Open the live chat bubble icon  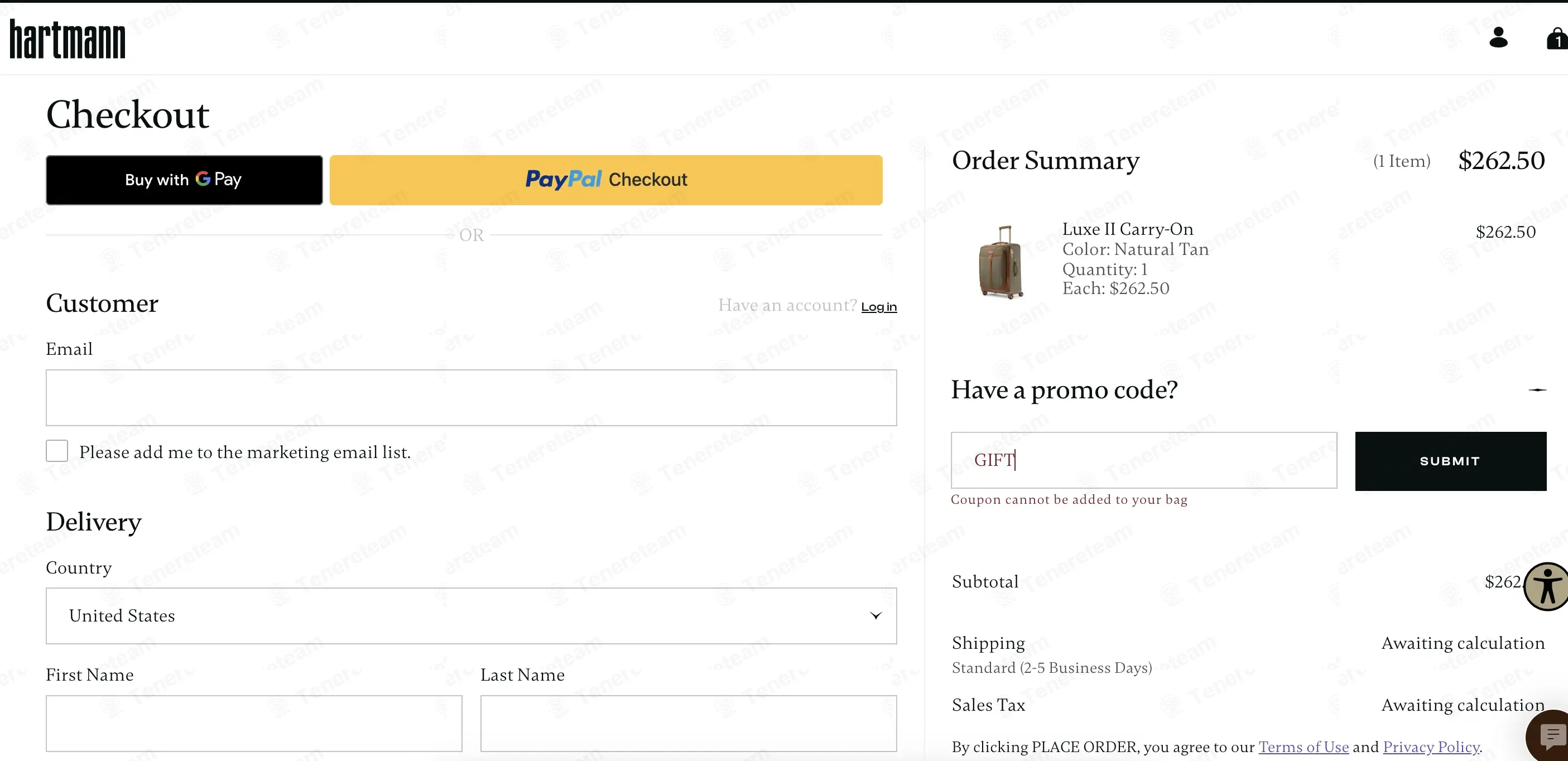(x=1548, y=735)
